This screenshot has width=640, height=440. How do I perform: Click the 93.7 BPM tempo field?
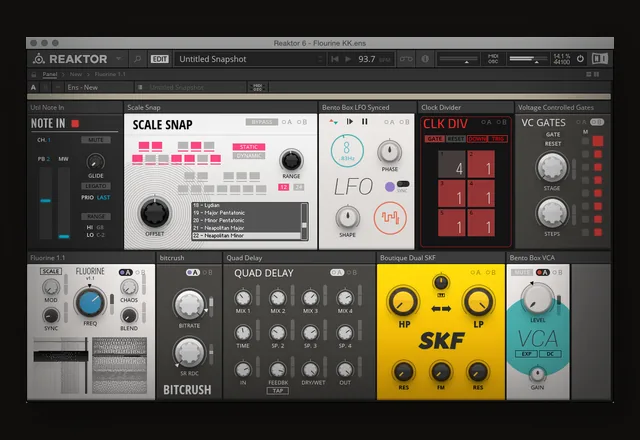tap(374, 59)
